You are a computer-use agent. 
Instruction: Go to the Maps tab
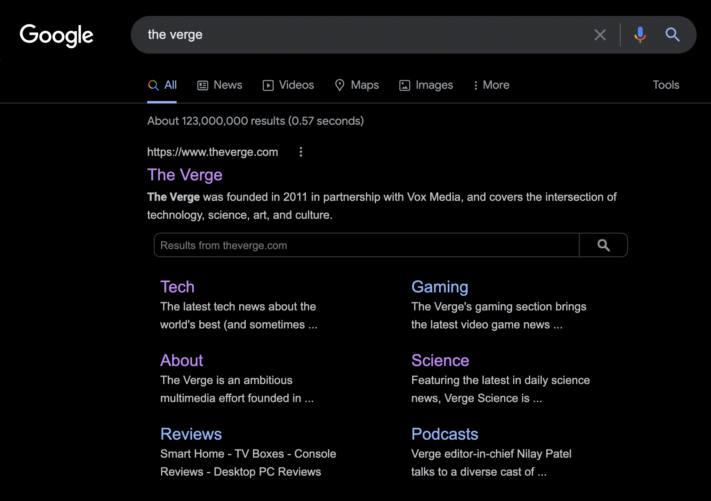(x=356, y=85)
